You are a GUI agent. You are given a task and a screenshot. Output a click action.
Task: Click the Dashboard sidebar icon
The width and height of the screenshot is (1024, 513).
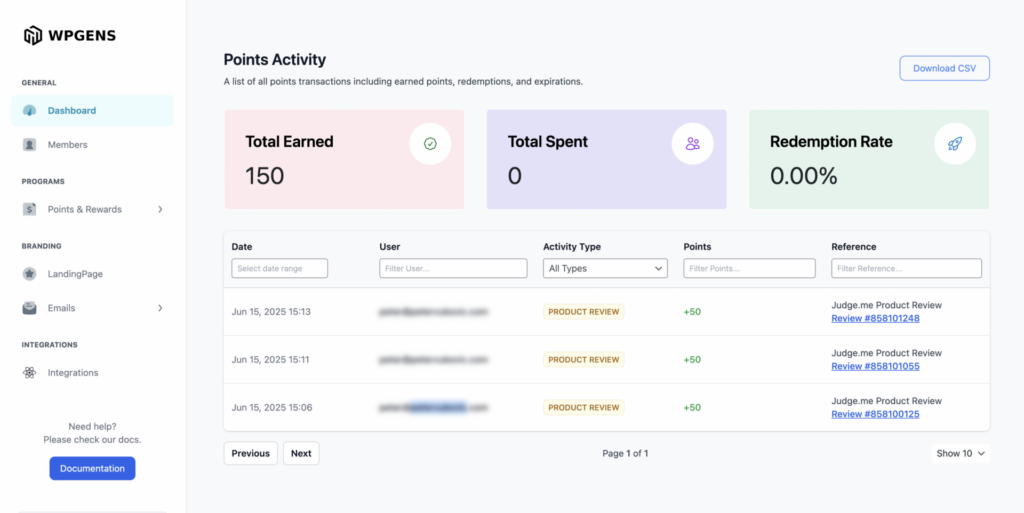click(x=30, y=111)
